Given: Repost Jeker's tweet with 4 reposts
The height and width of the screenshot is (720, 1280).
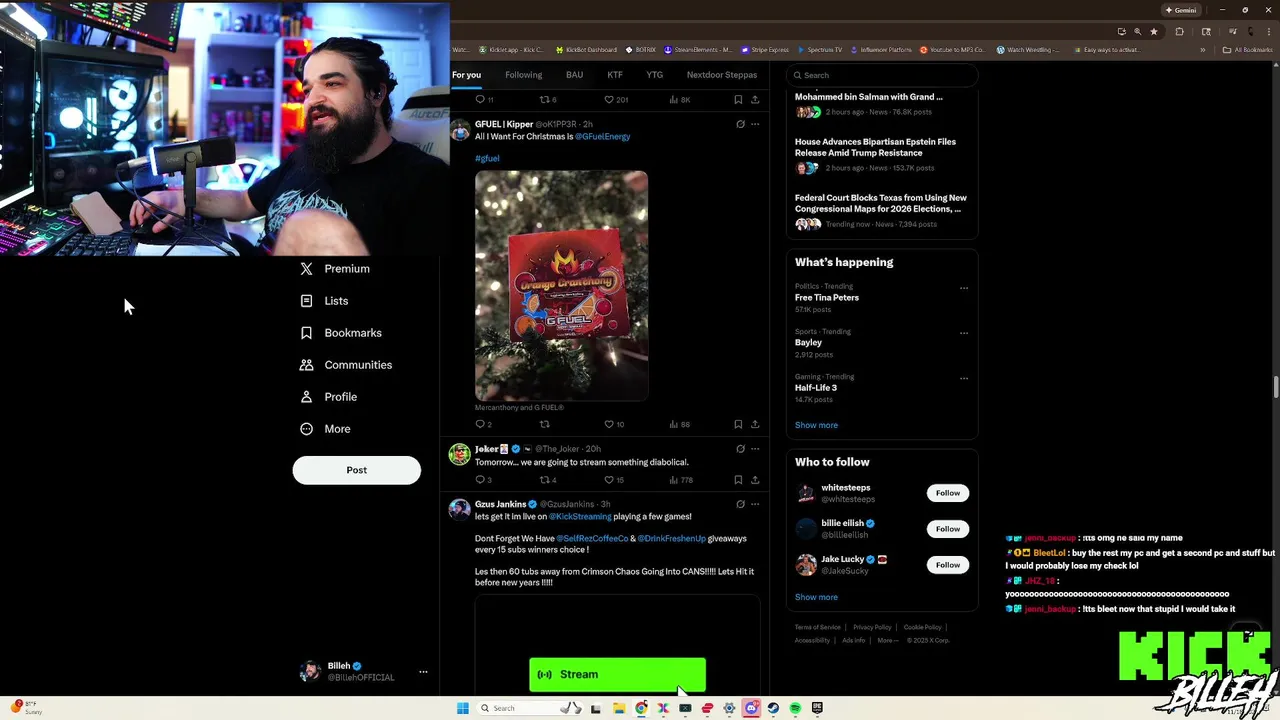Looking at the screenshot, I should pos(547,480).
